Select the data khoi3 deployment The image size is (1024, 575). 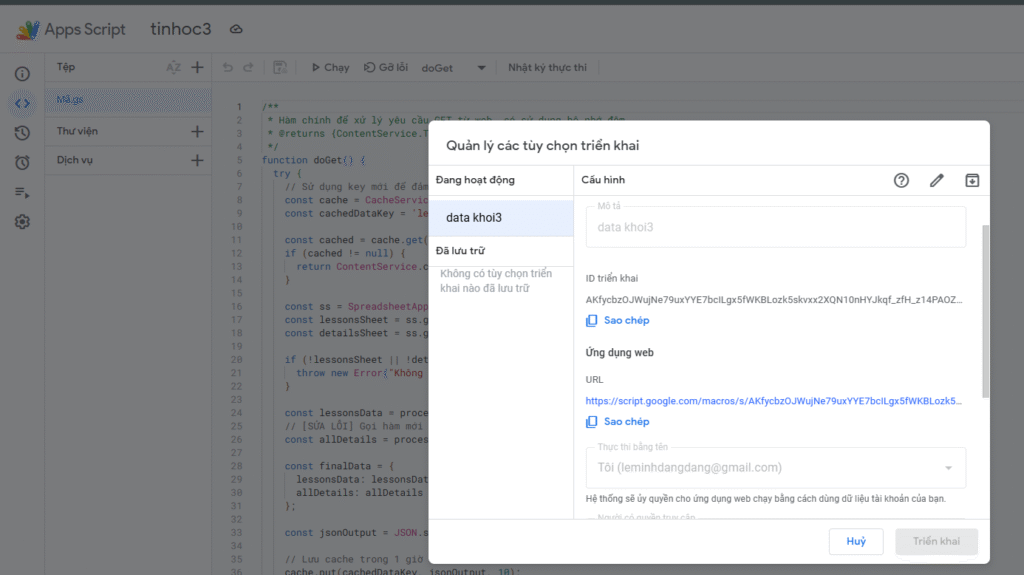tap(501, 218)
